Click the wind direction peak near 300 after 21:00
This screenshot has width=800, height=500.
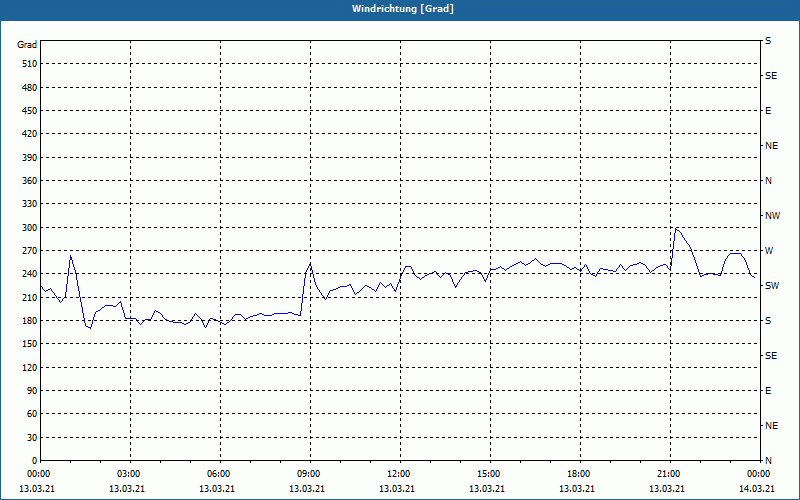pyautogui.click(x=677, y=229)
